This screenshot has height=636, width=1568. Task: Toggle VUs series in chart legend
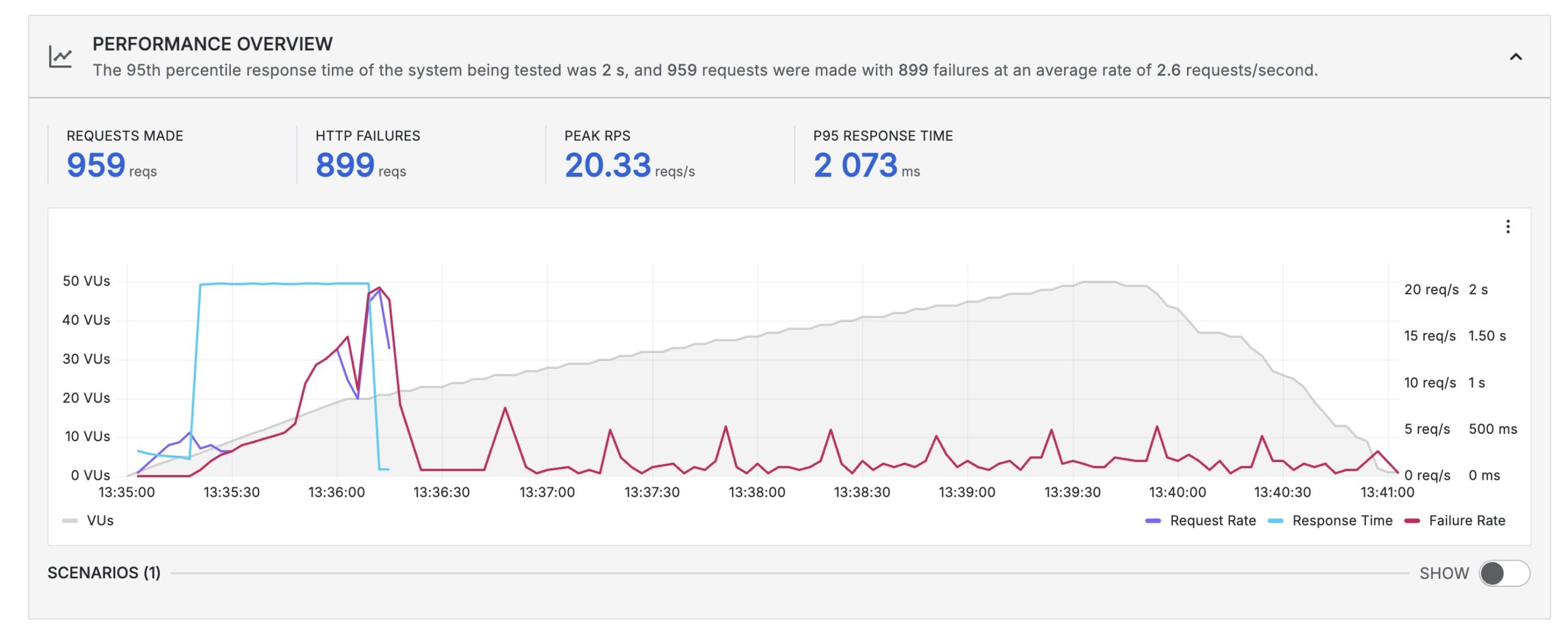pyautogui.click(x=100, y=521)
